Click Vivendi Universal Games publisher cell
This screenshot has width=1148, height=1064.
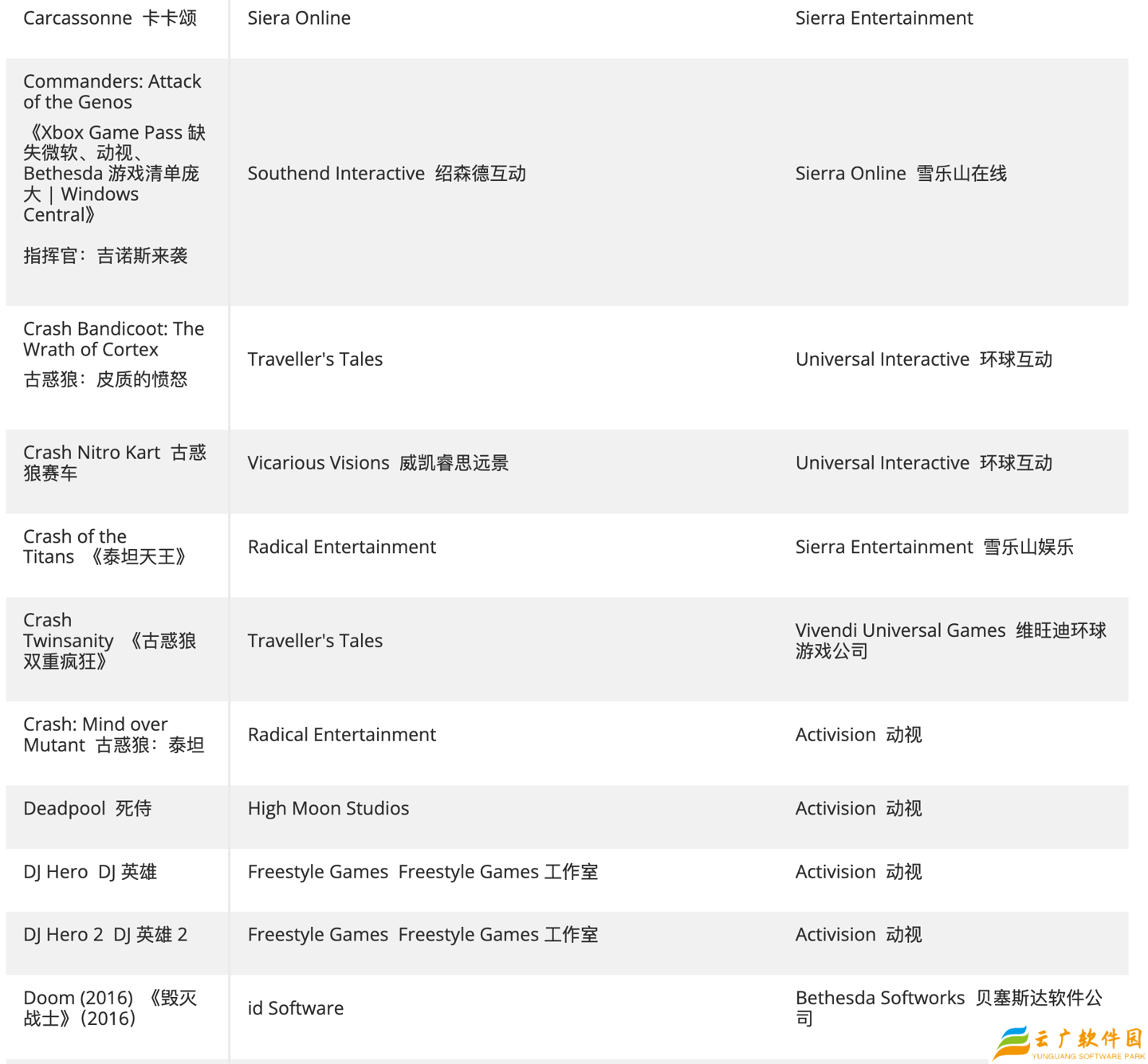(951, 641)
